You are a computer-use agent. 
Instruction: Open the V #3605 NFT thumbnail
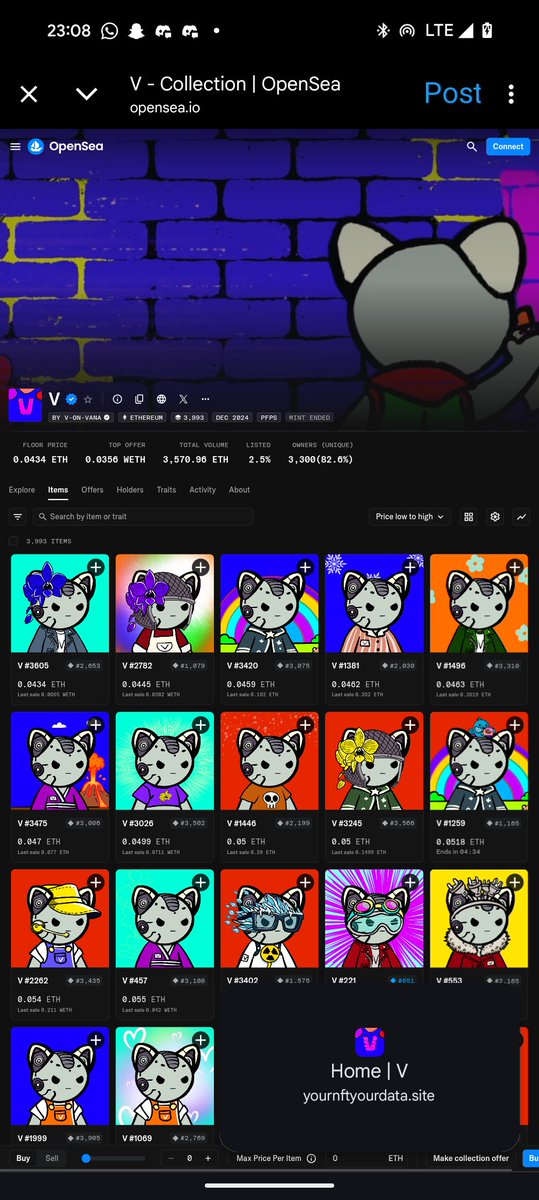60,604
